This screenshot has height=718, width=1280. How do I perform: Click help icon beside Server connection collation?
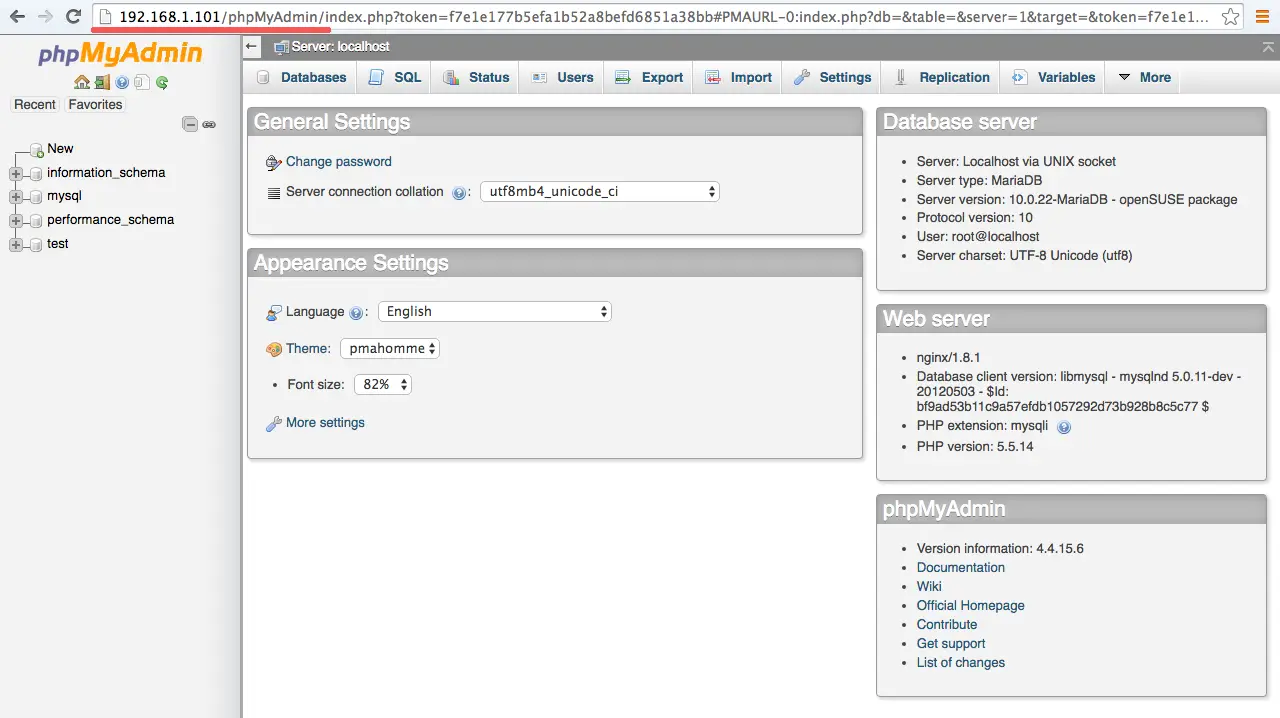click(460, 193)
